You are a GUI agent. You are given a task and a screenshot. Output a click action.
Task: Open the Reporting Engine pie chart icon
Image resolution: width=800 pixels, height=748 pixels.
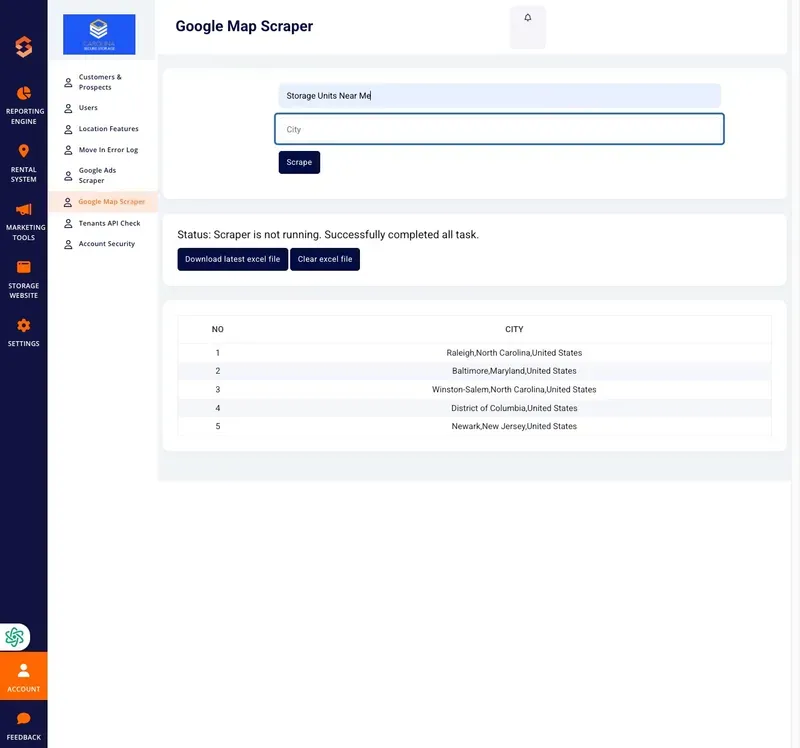pos(23,93)
